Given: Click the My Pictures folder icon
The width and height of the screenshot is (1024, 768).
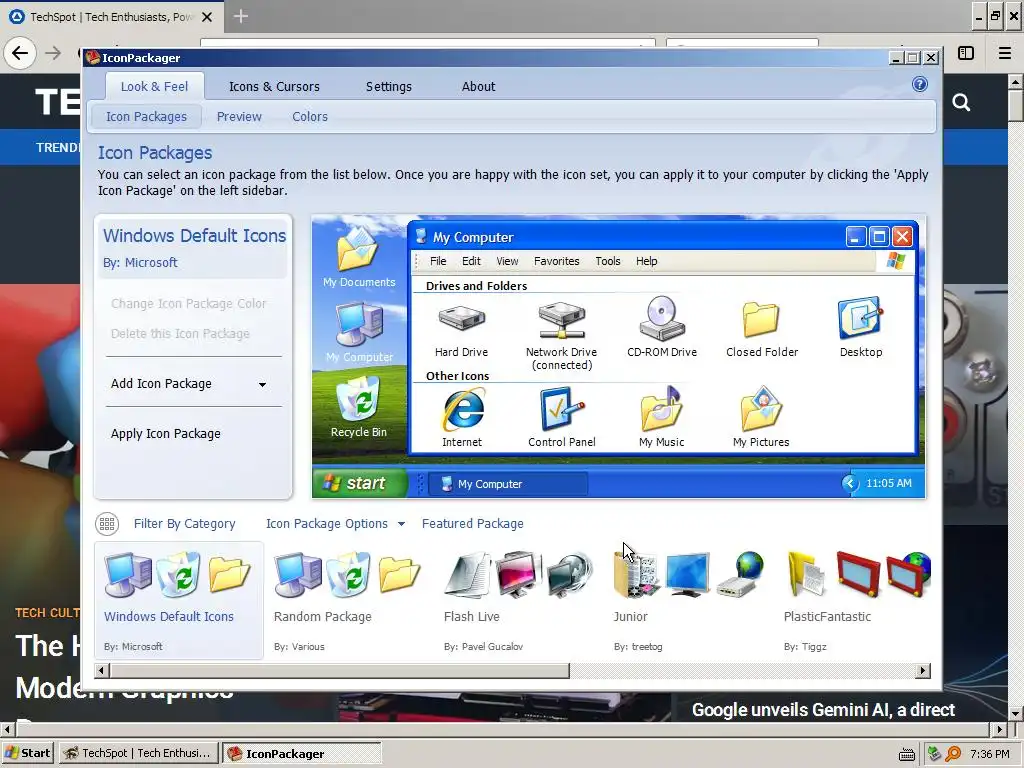Looking at the screenshot, I should tap(761, 409).
